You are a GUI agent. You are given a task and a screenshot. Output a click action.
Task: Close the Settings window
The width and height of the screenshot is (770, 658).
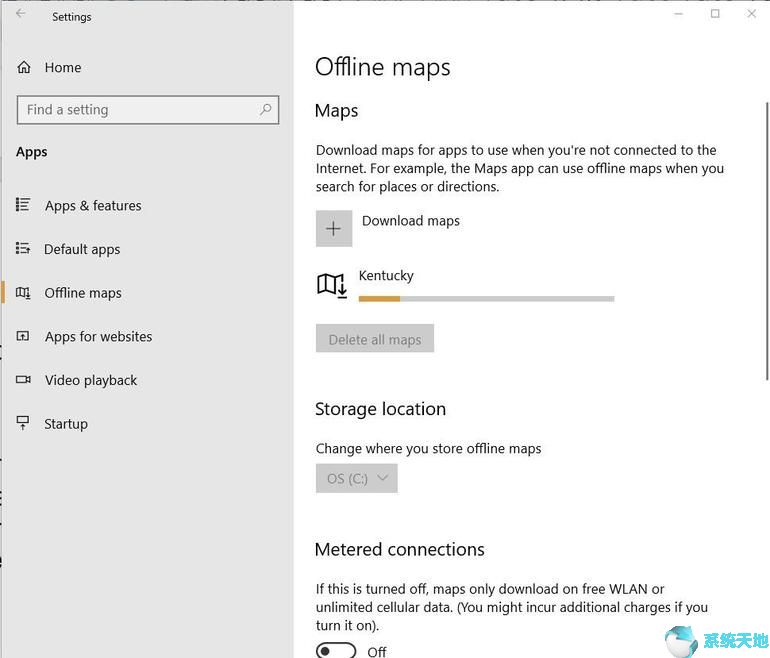(751, 14)
